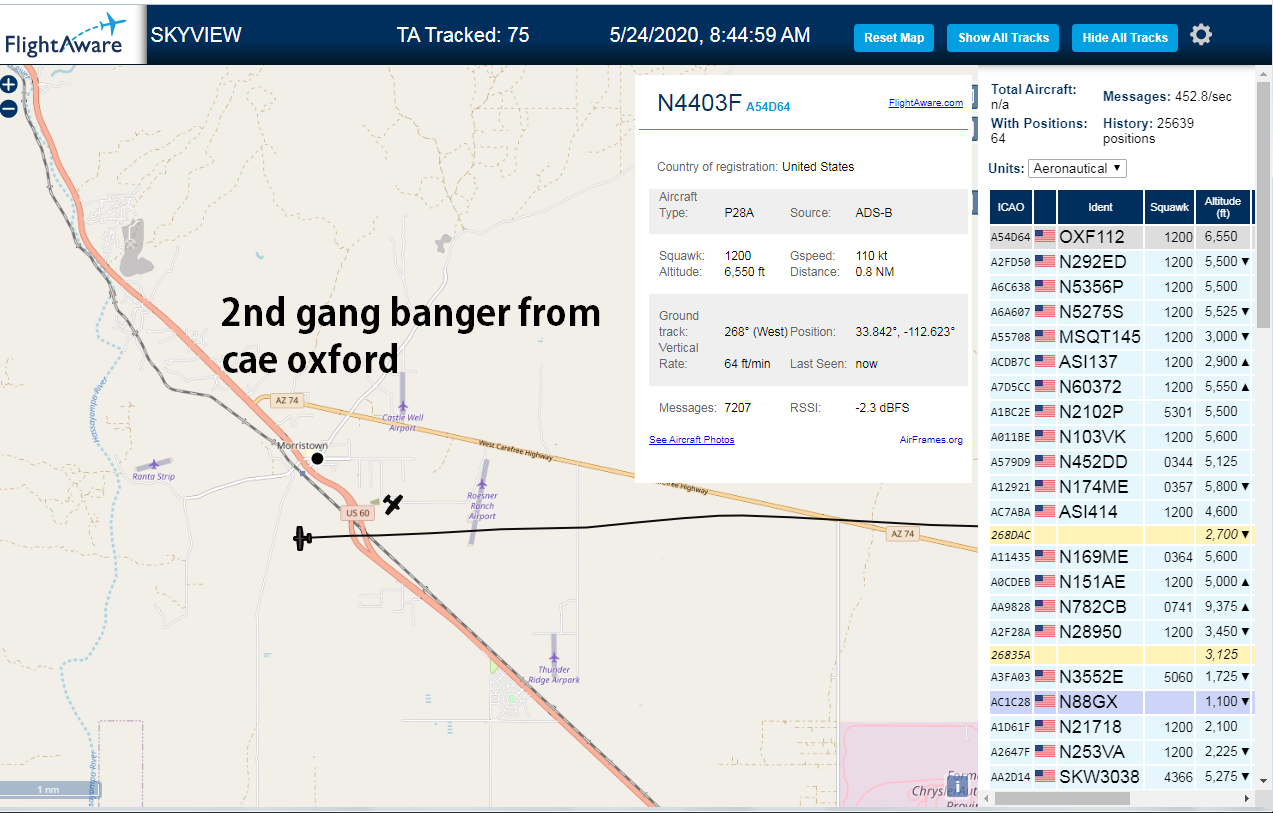The image size is (1273, 813).
Task: Select the N21718 aircraft row
Action: [x=1121, y=727]
